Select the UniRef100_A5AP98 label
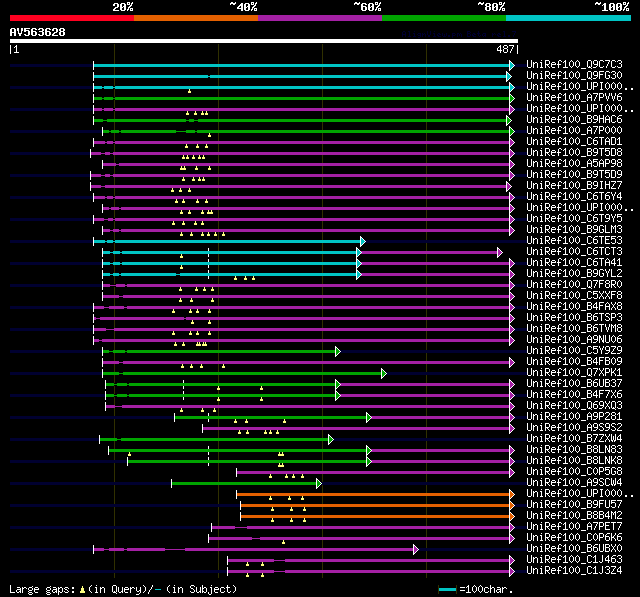The height and width of the screenshot is (597, 640). (x=574, y=164)
